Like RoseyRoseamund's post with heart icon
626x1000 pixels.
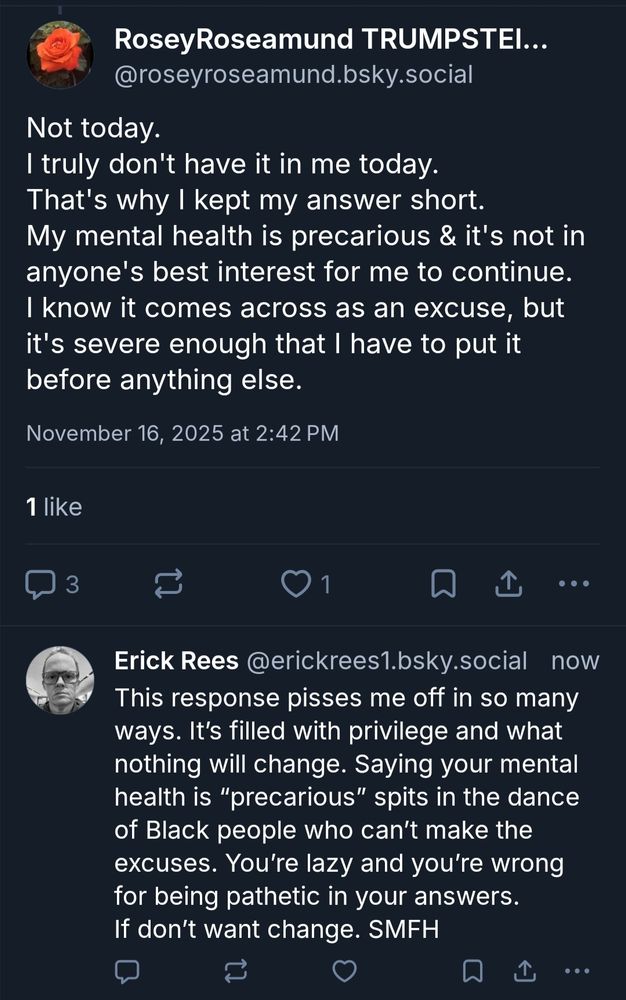296,584
